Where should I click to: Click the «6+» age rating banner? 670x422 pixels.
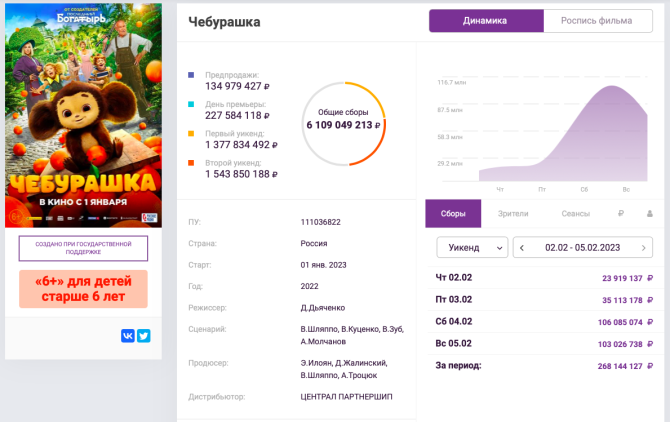pyautogui.click(x=83, y=289)
